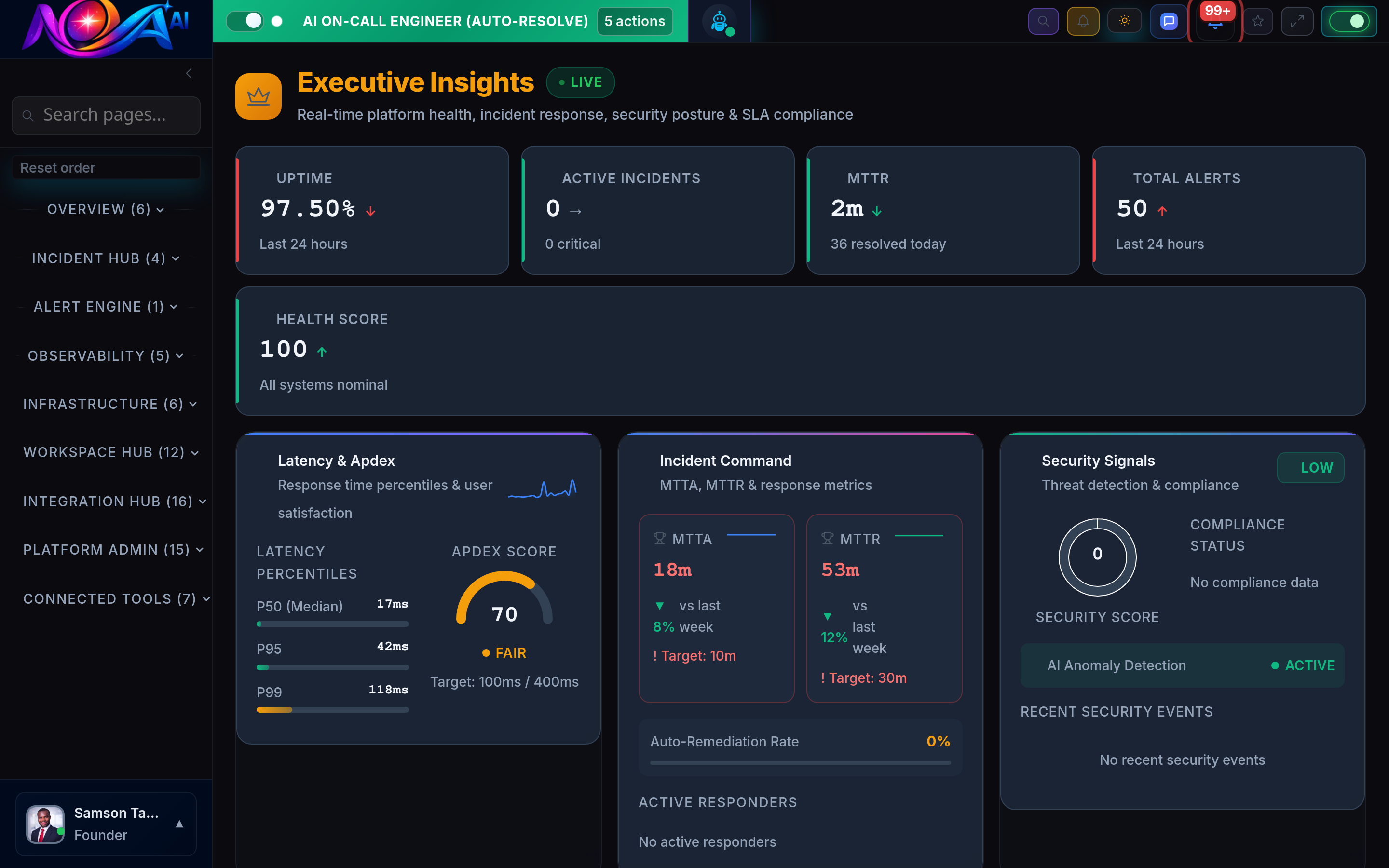The height and width of the screenshot is (868, 1389).
Task: Open the AI assistant robot icon
Action: 719,21
